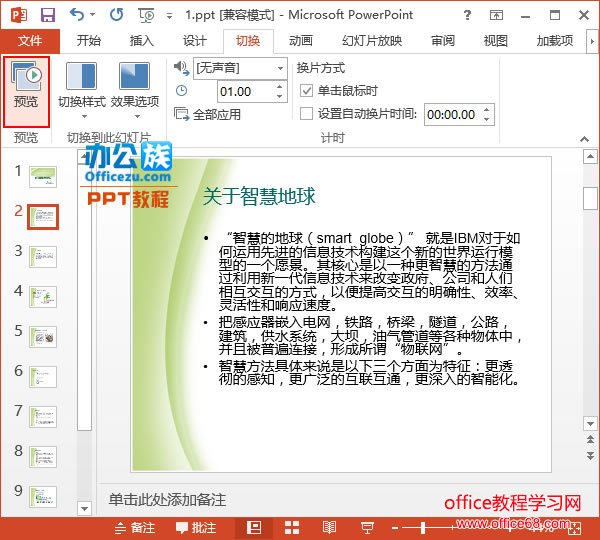
Task: Open Customize Quick Access Toolbar dropdown
Action: [x=169, y=16]
